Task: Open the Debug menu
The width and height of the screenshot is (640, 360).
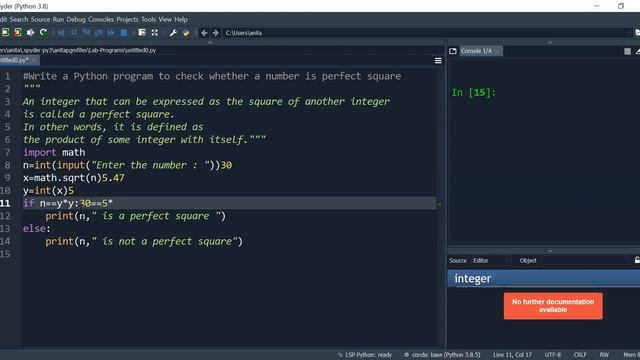Action: pos(76,19)
